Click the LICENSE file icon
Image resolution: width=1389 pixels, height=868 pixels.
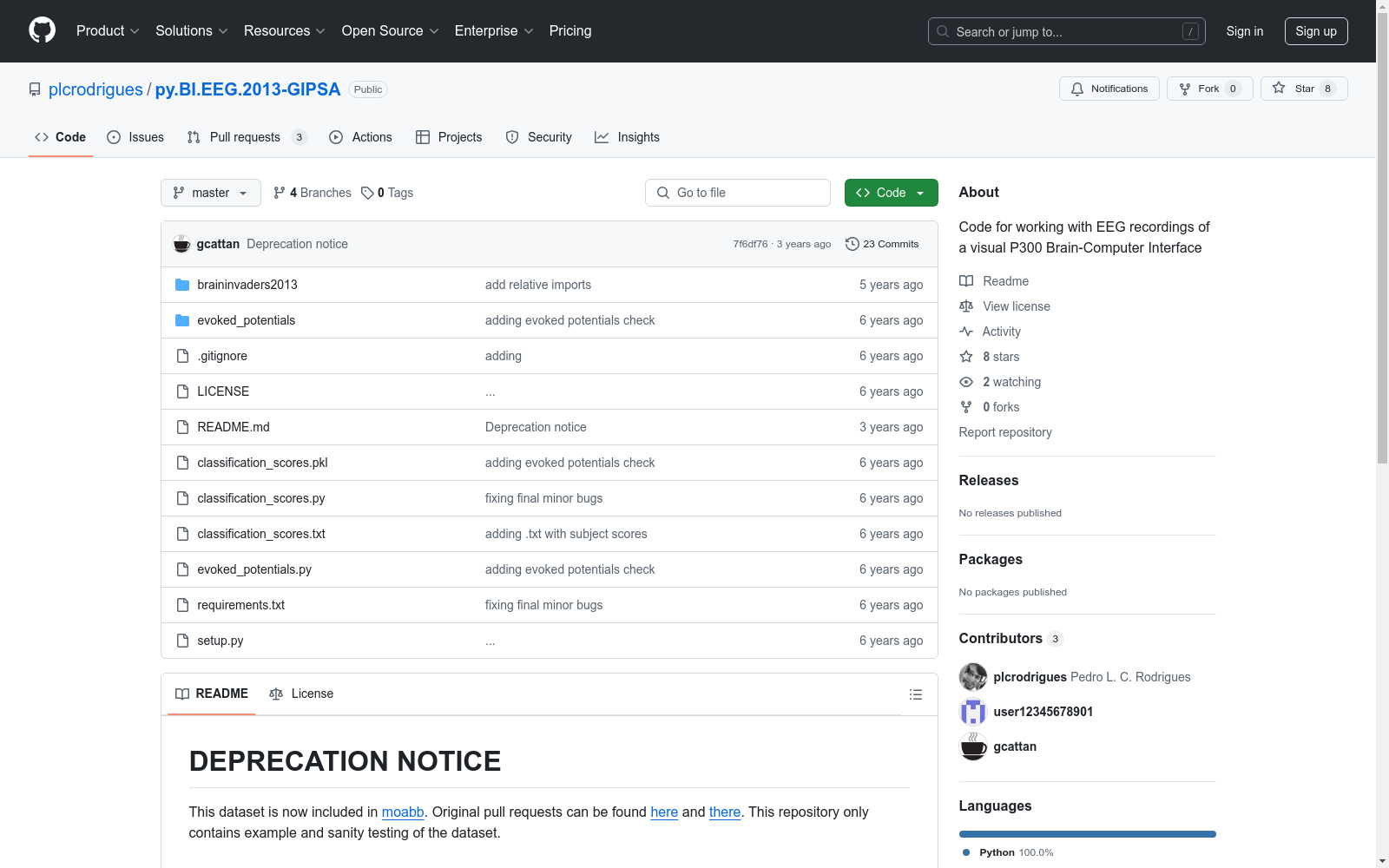click(x=182, y=391)
